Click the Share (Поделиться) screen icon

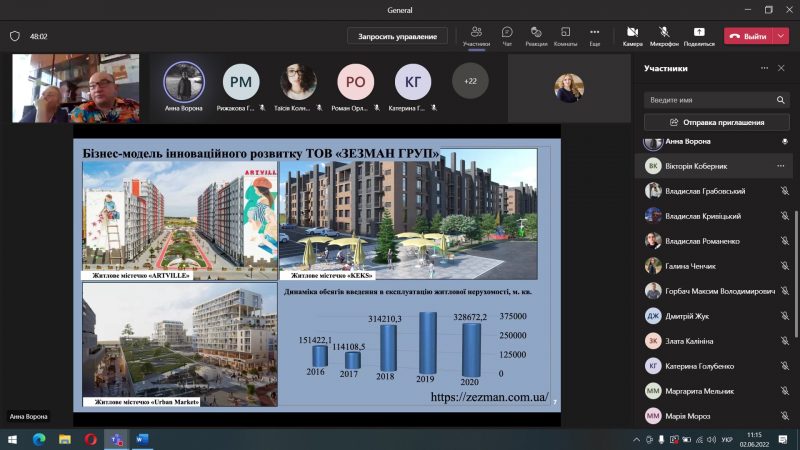coord(699,36)
